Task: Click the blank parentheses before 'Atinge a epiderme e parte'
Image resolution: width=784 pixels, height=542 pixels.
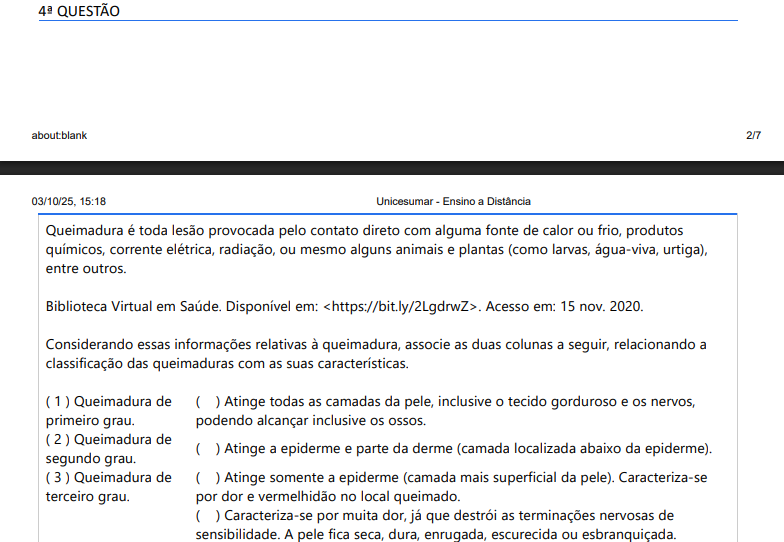Action: (x=208, y=449)
